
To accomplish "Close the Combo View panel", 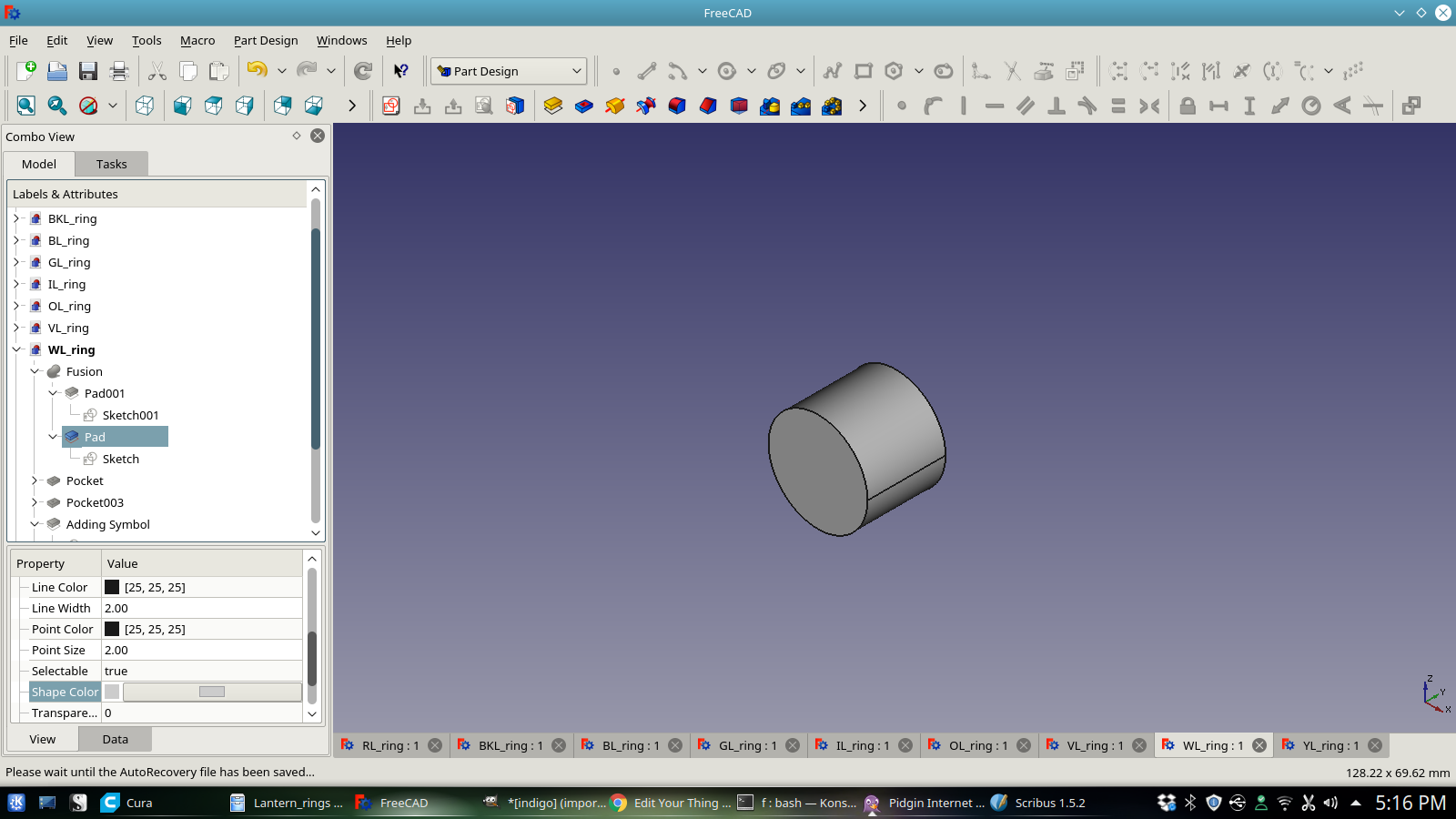I will pyautogui.click(x=318, y=136).
